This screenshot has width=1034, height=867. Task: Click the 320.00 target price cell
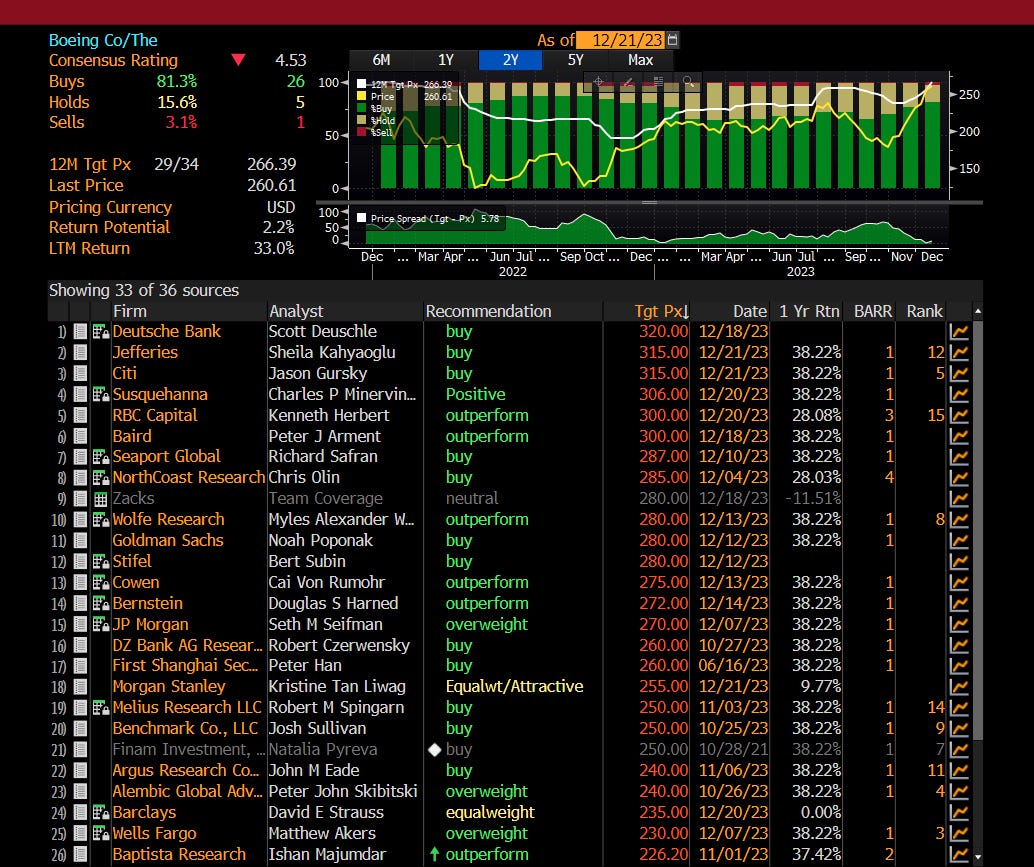663,332
